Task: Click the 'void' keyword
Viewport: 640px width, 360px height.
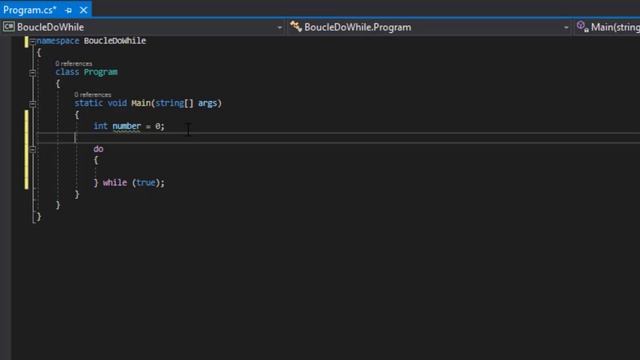Action: click(117, 103)
